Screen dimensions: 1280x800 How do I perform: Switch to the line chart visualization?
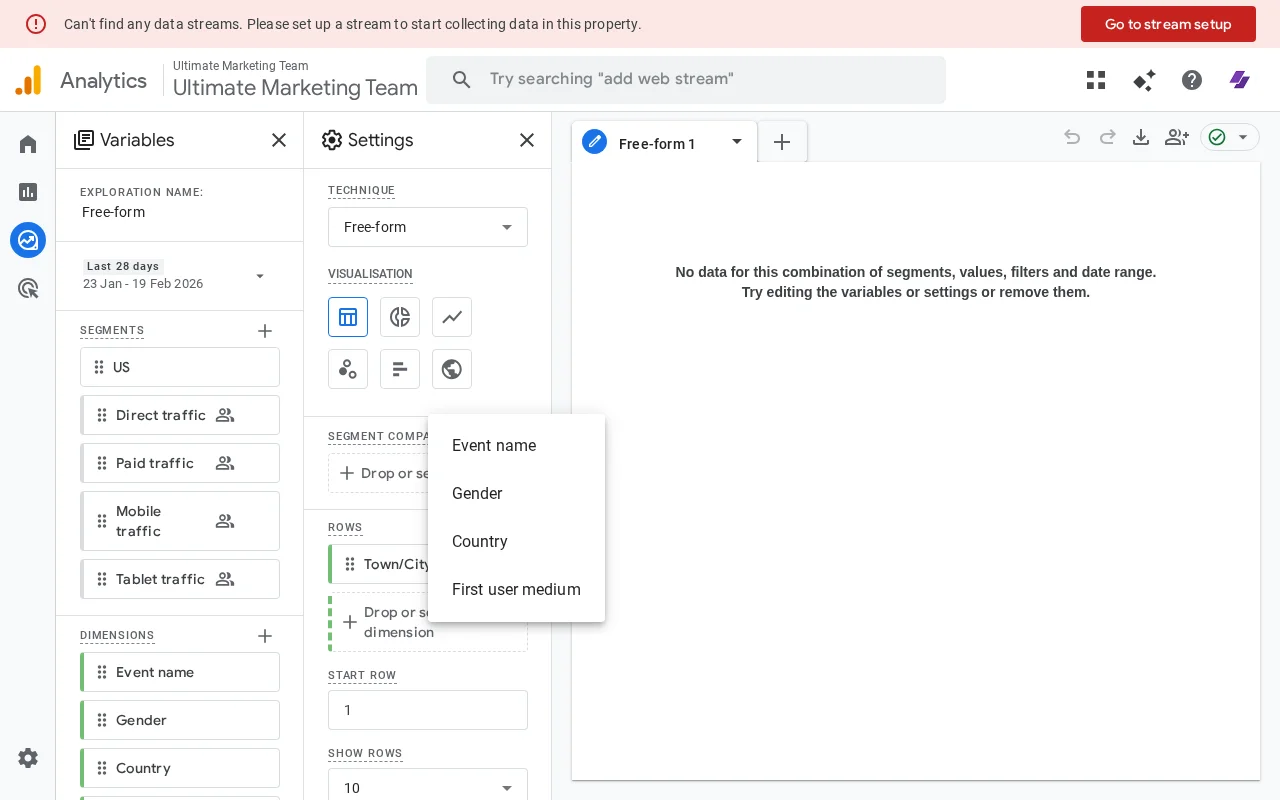pos(452,317)
